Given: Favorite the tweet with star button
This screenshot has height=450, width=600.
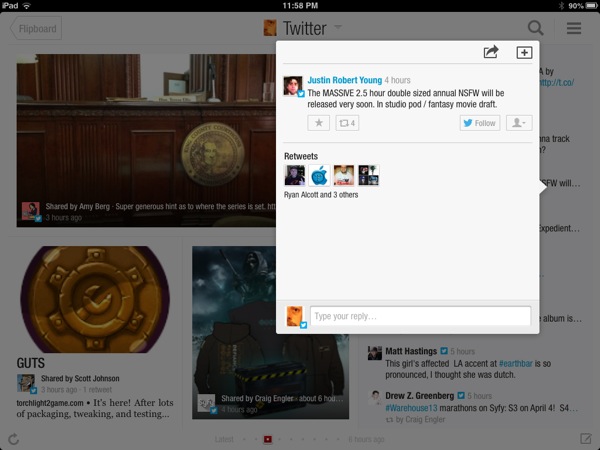Looking at the screenshot, I should [318, 123].
